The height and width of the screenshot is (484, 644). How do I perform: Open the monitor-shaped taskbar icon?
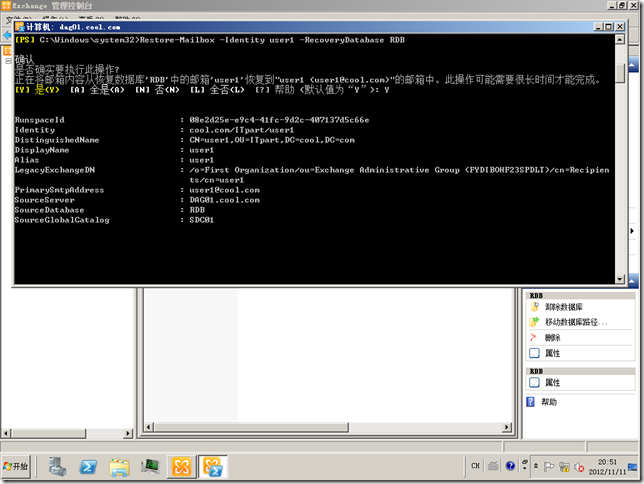(x=150, y=467)
